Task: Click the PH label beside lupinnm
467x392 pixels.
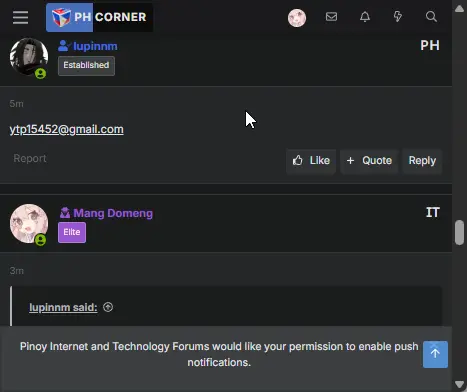Action: point(430,45)
